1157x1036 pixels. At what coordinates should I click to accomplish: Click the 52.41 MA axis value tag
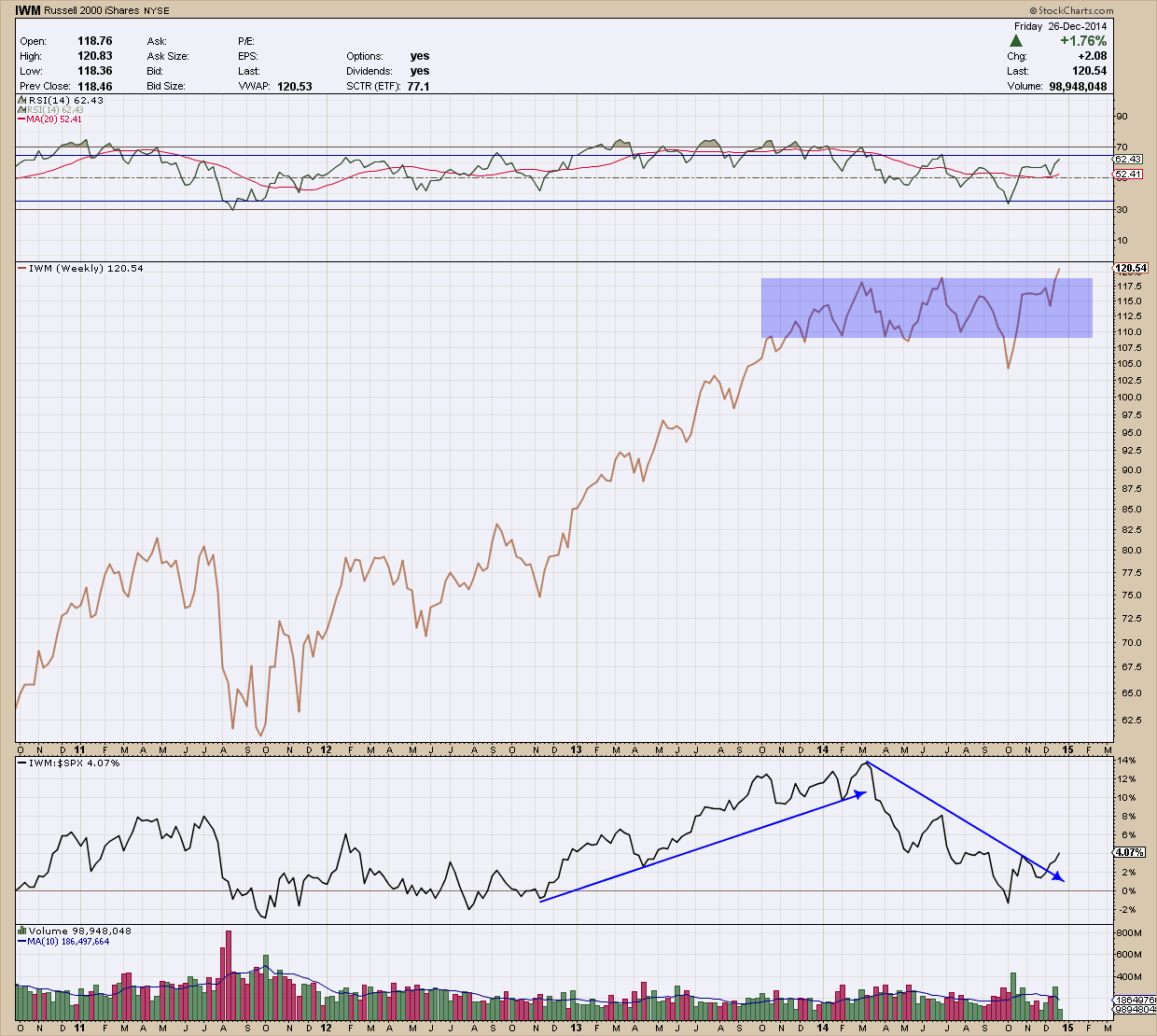[x=1128, y=174]
